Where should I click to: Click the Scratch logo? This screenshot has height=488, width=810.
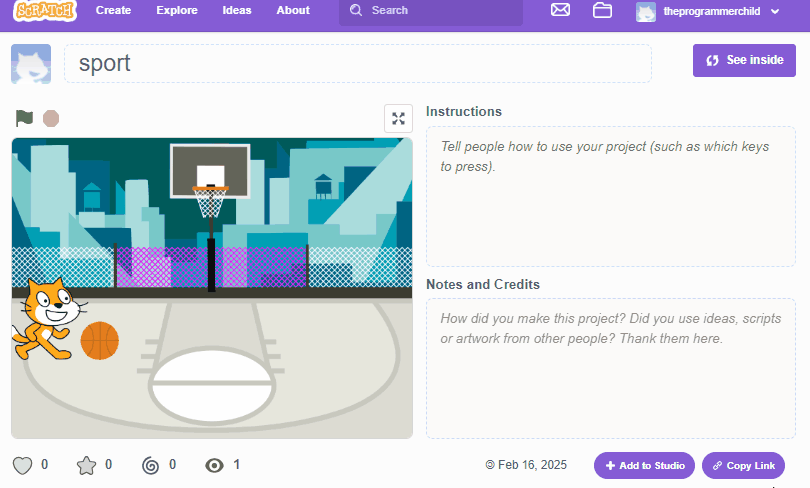tap(45, 10)
